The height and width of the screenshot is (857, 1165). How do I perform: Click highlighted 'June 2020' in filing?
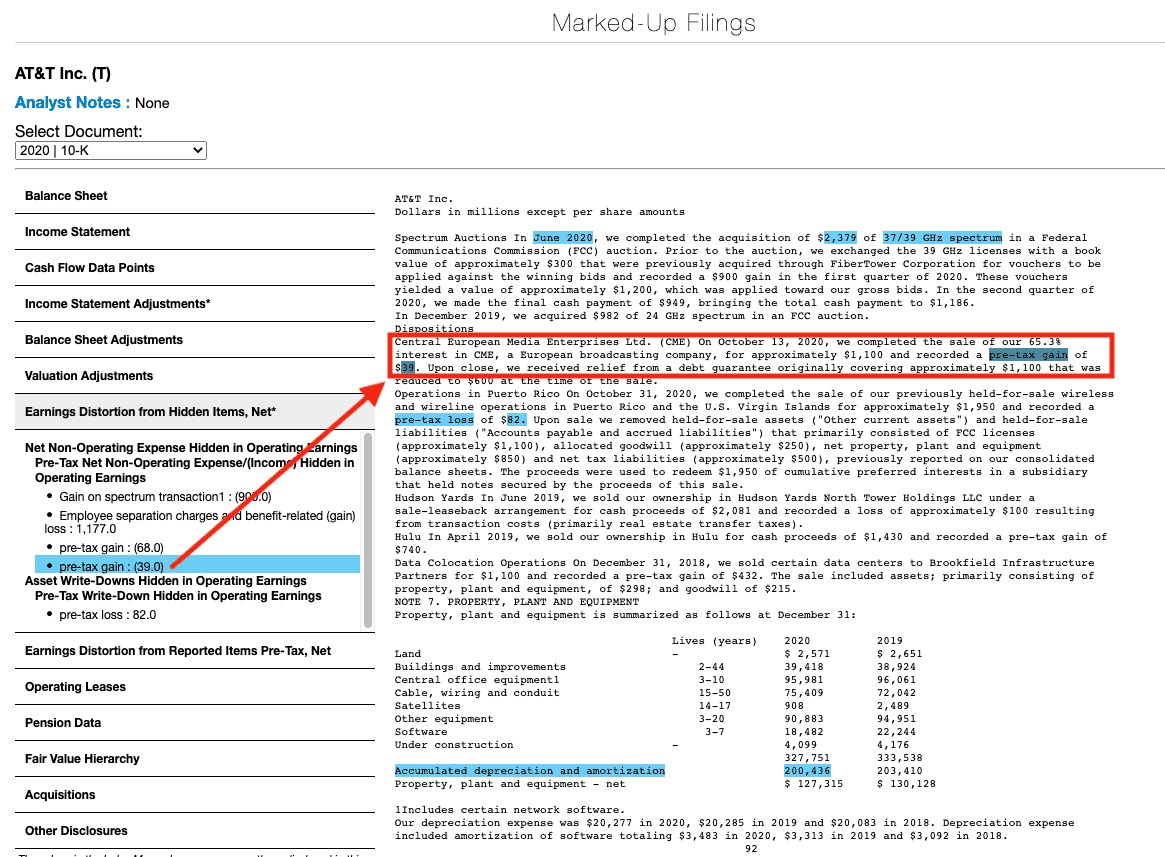click(x=563, y=238)
